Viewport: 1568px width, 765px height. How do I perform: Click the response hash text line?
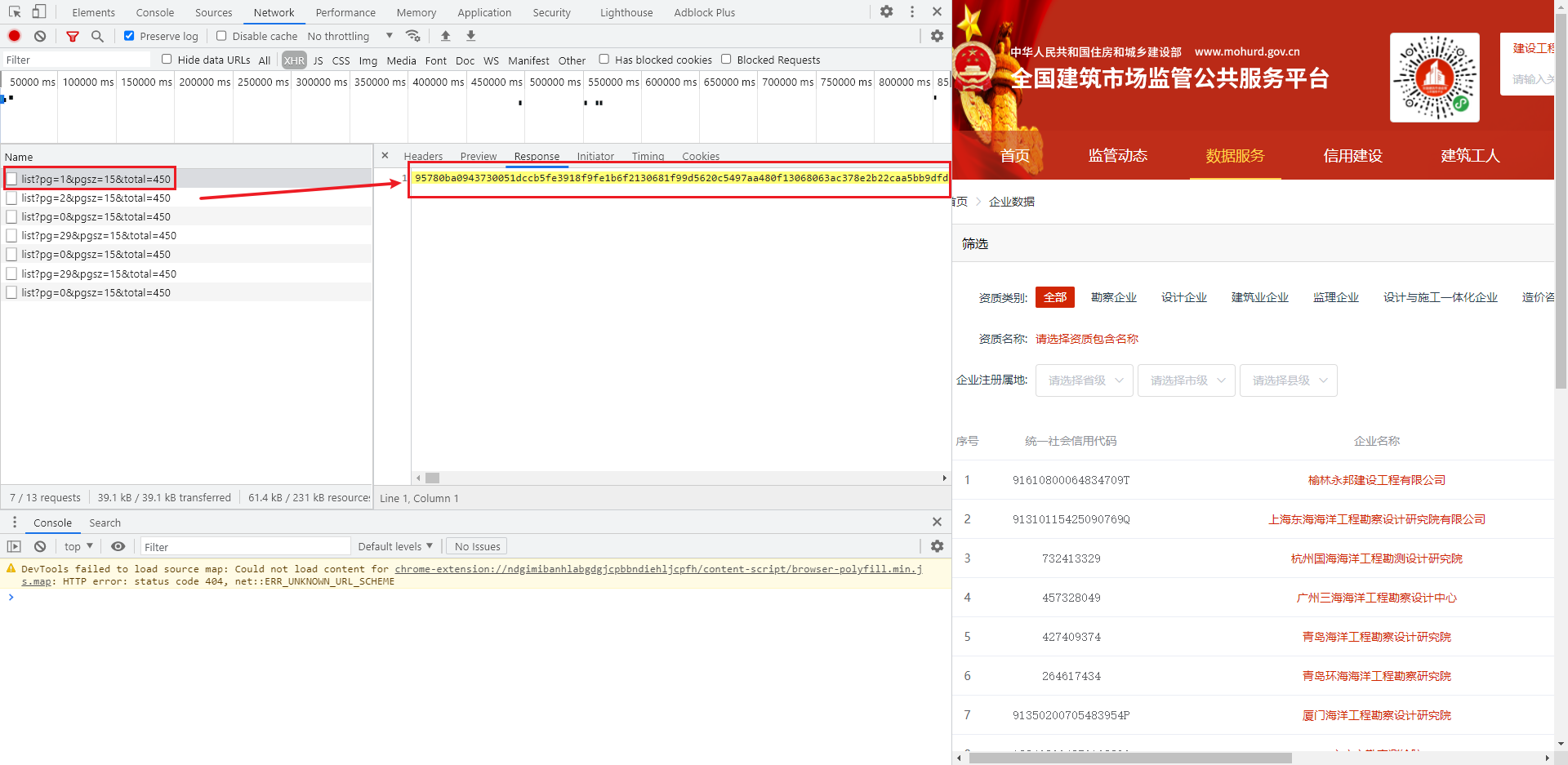[x=681, y=178]
